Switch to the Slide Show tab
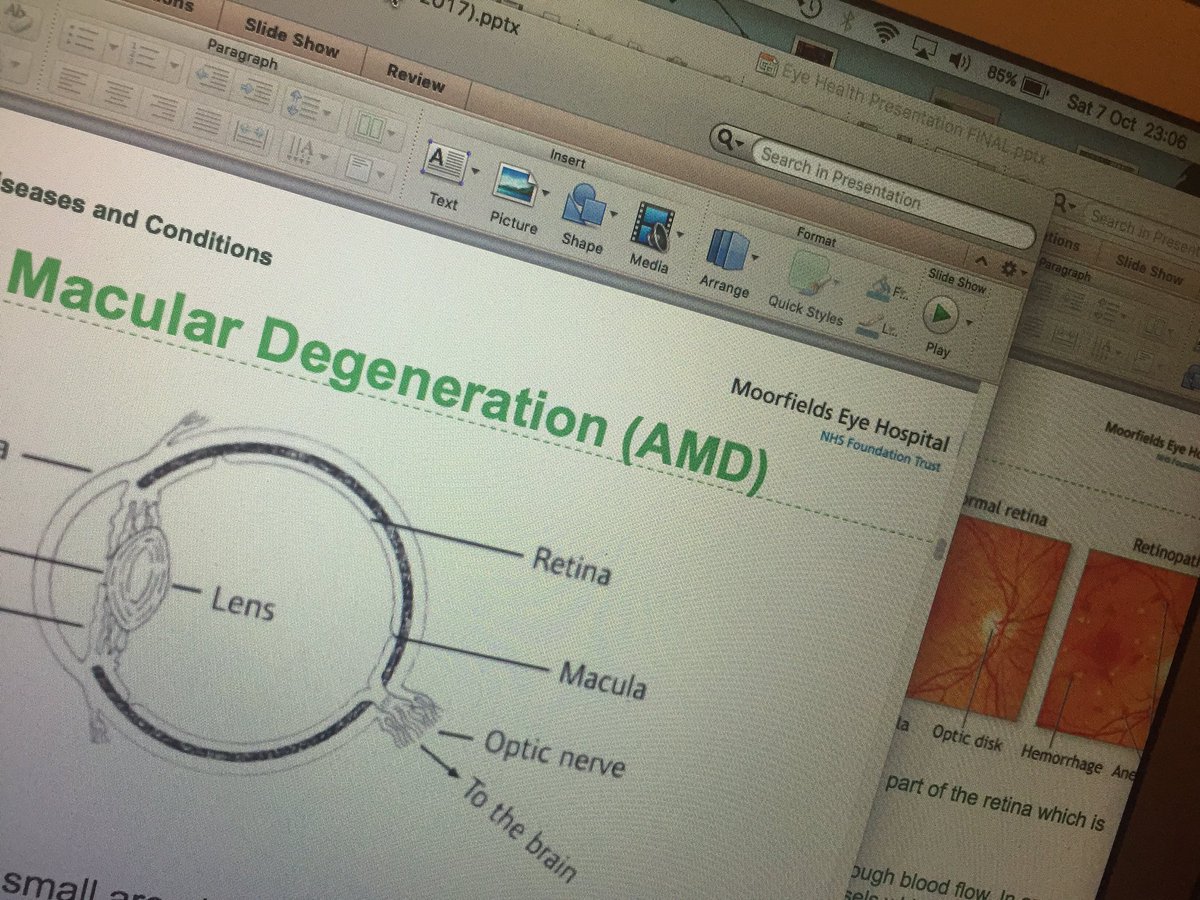The image size is (1200, 900). coord(291,37)
